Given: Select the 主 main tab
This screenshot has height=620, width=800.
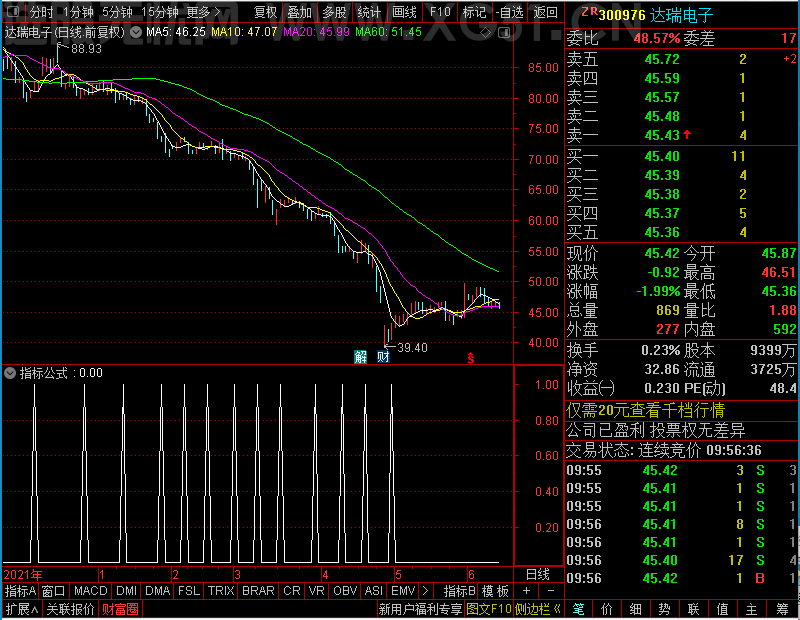Looking at the screenshot, I should [x=752, y=609].
